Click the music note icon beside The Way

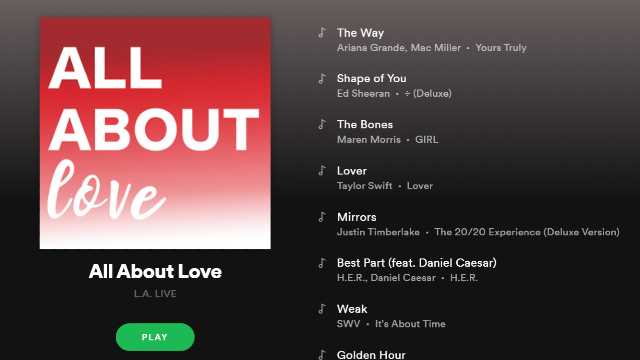322,32
